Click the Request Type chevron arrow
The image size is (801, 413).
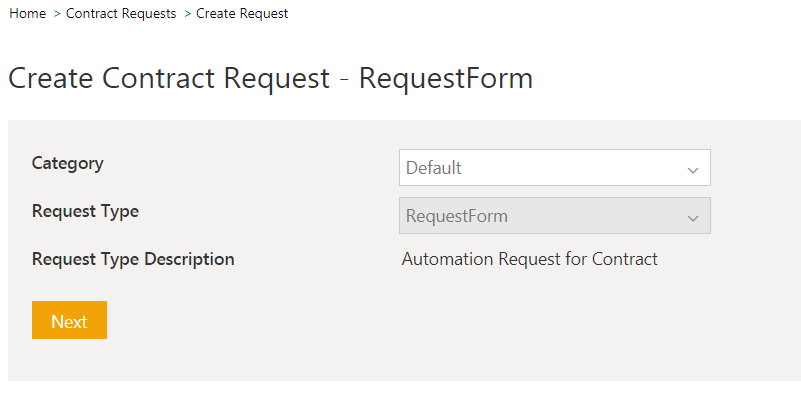click(x=692, y=217)
